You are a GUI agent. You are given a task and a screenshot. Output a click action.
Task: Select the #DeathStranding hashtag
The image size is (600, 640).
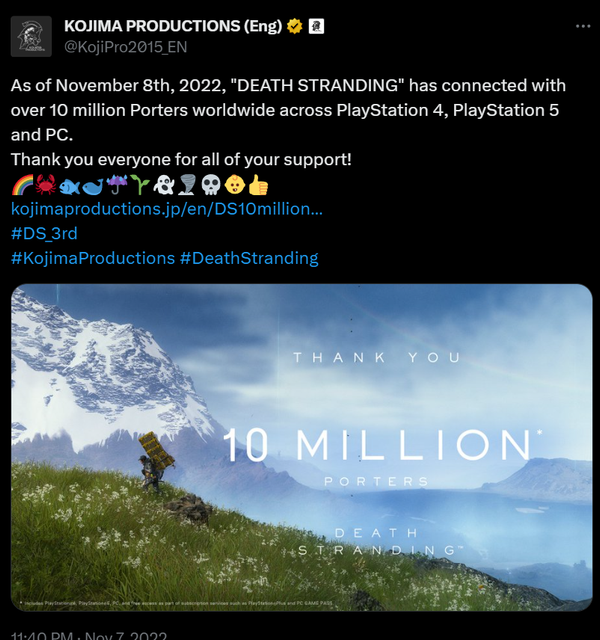249,258
